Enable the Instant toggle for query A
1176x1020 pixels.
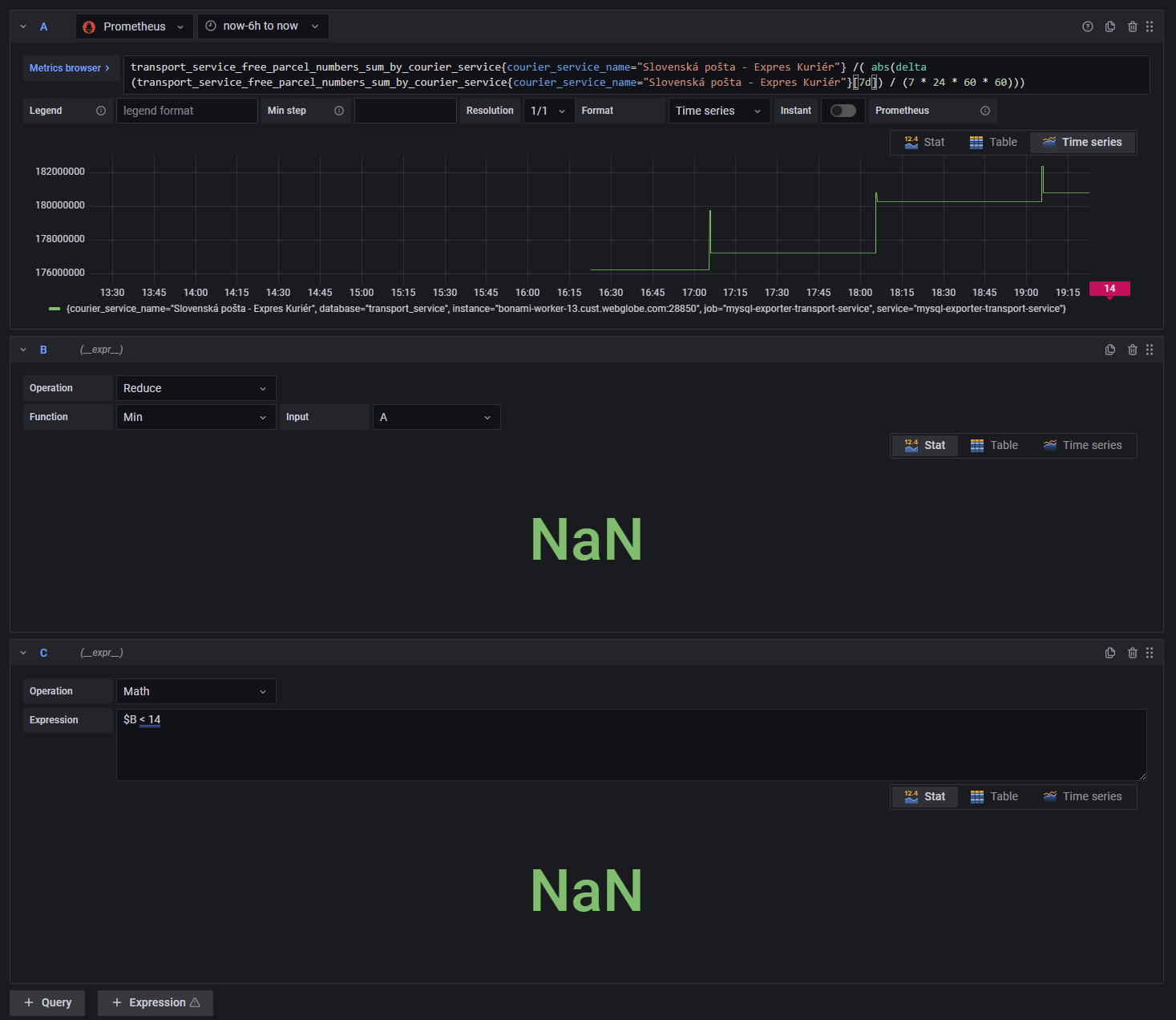tap(843, 111)
